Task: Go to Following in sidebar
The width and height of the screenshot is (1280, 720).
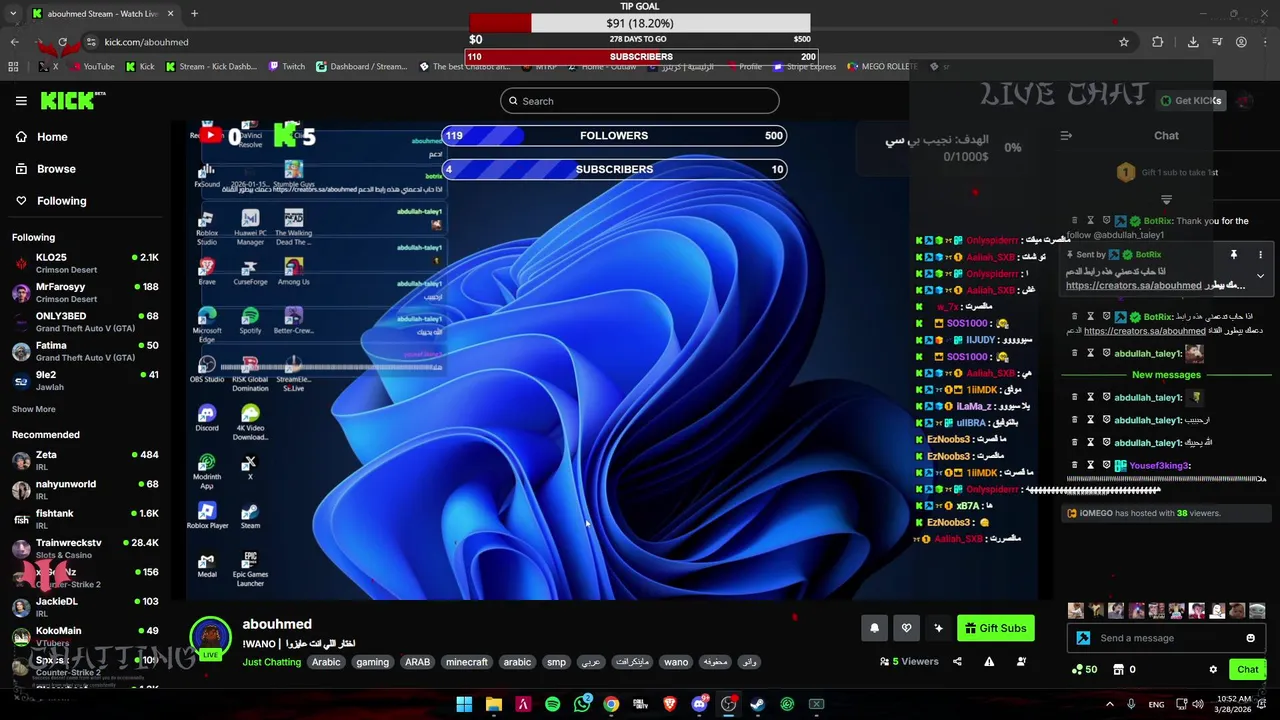Action: pos(51,201)
